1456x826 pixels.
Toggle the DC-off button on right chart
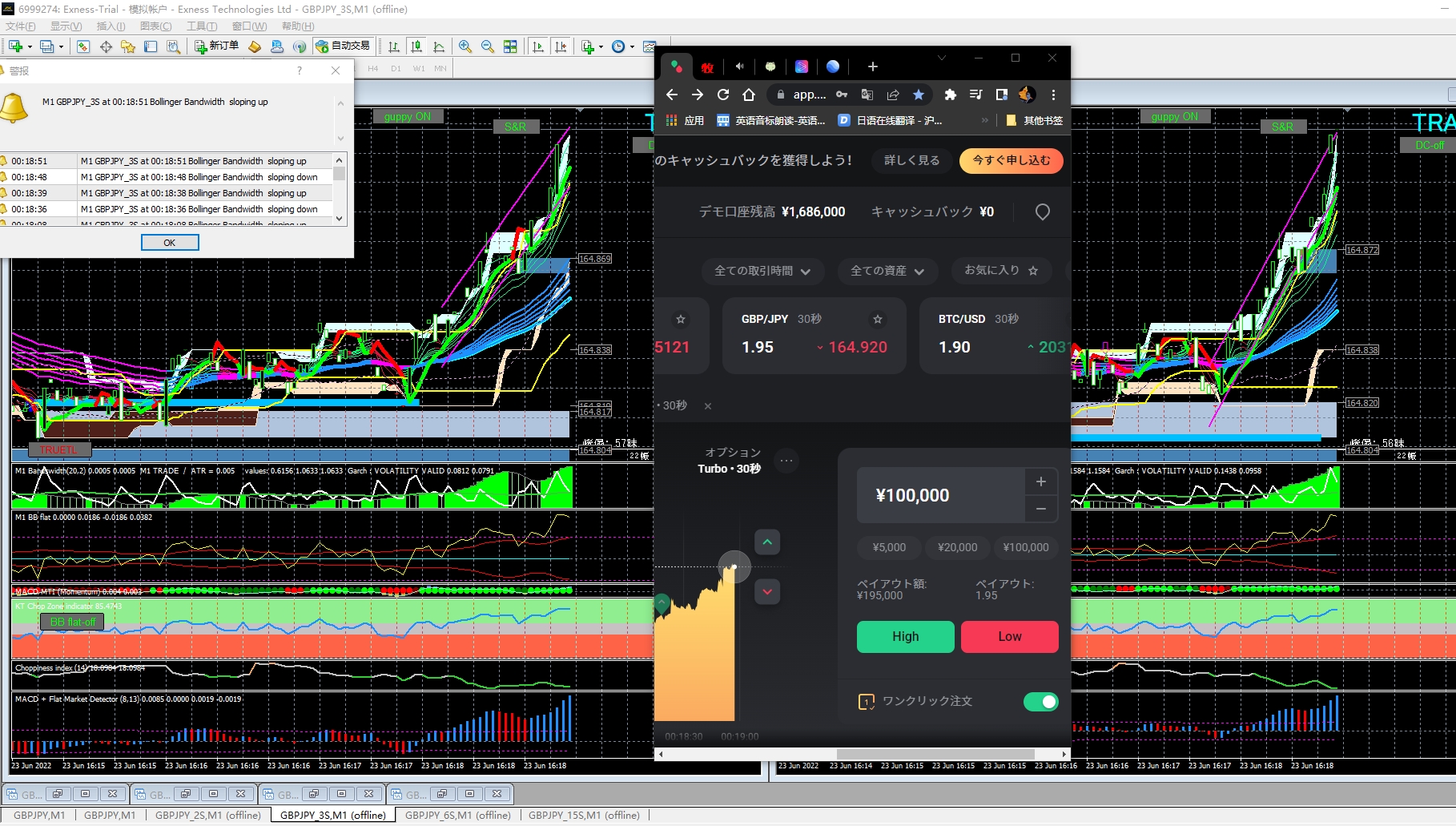tap(1429, 146)
